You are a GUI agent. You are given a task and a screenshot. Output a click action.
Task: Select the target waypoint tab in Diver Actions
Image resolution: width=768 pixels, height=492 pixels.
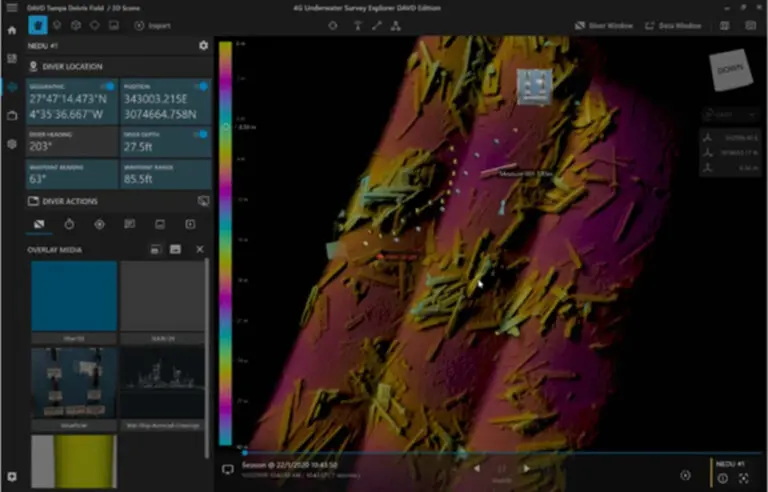click(99, 224)
